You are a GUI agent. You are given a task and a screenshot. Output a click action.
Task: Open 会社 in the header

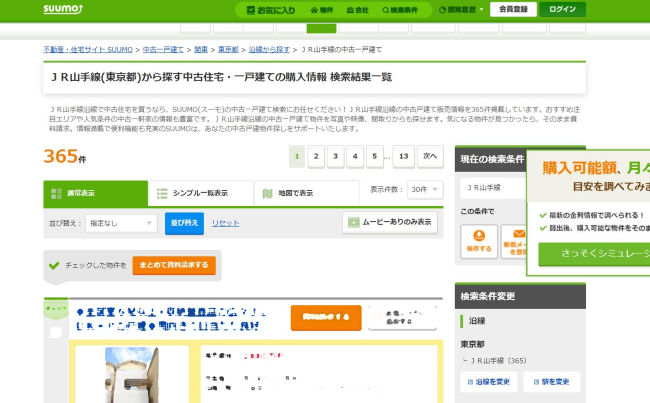coord(358,10)
